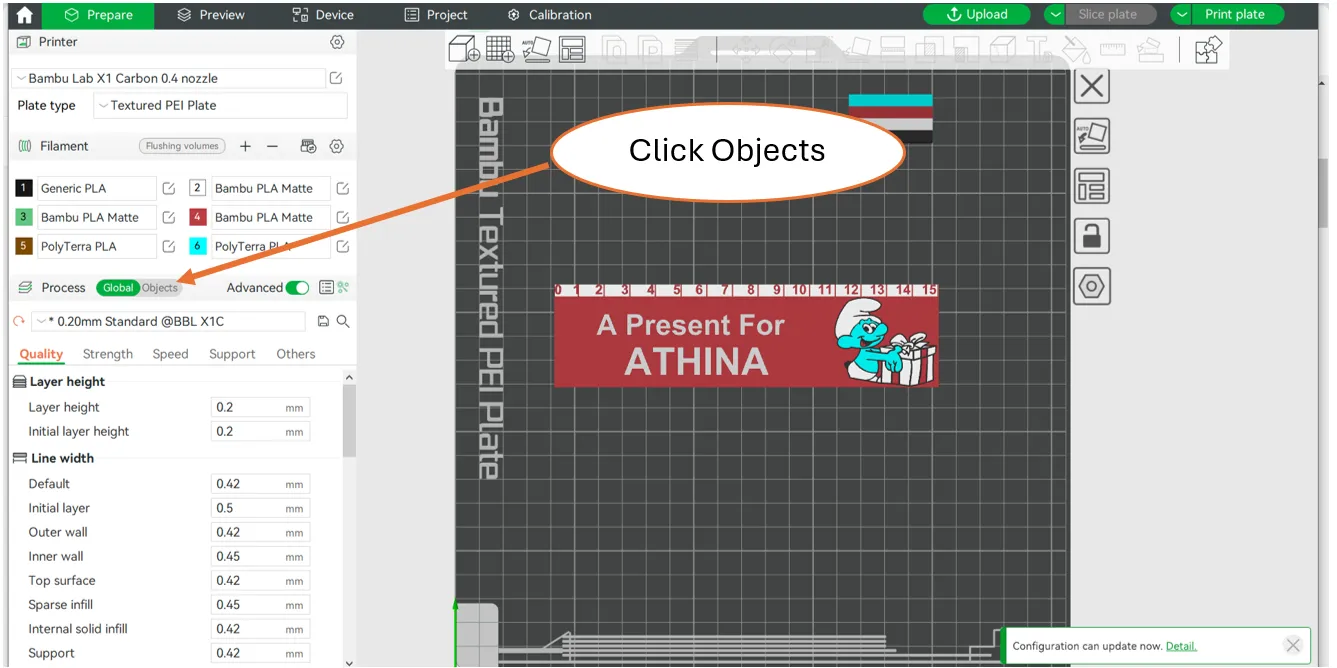
Task: Switch to the Device tab
Action: pyautogui.click(x=323, y=15)
